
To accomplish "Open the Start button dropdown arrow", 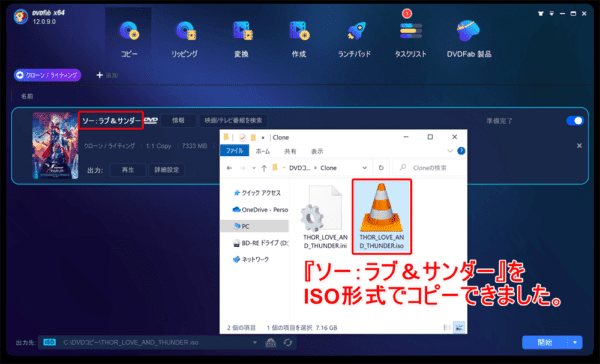I will click(x=575, y=342).
